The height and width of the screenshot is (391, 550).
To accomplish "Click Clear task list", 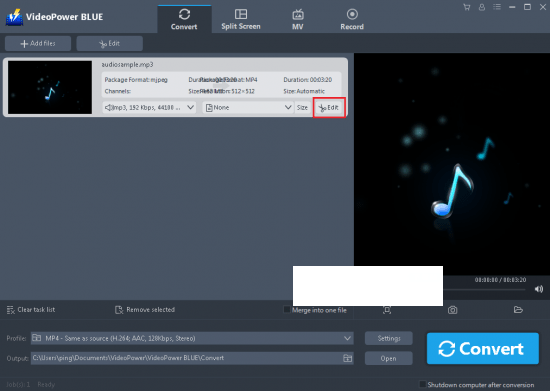I will coord(31,310).
